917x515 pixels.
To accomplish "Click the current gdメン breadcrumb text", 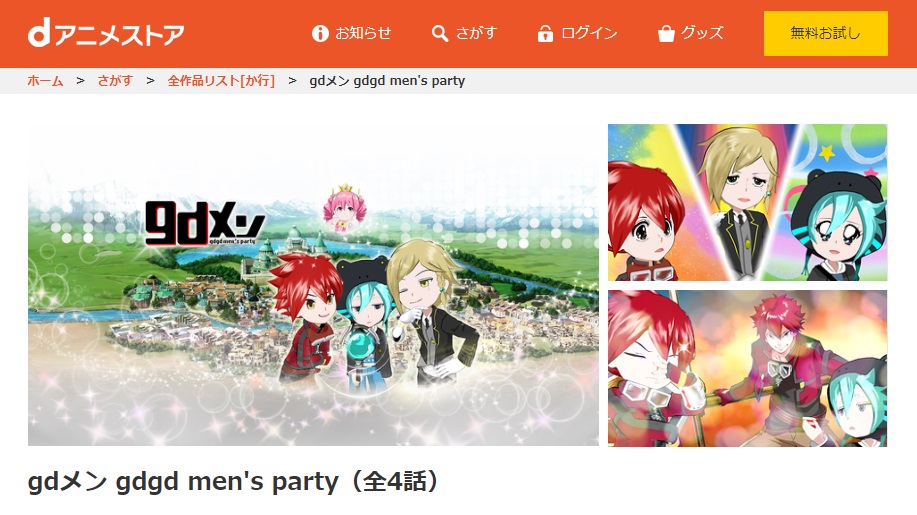I will pyautogui.click(x=387, y=81).
